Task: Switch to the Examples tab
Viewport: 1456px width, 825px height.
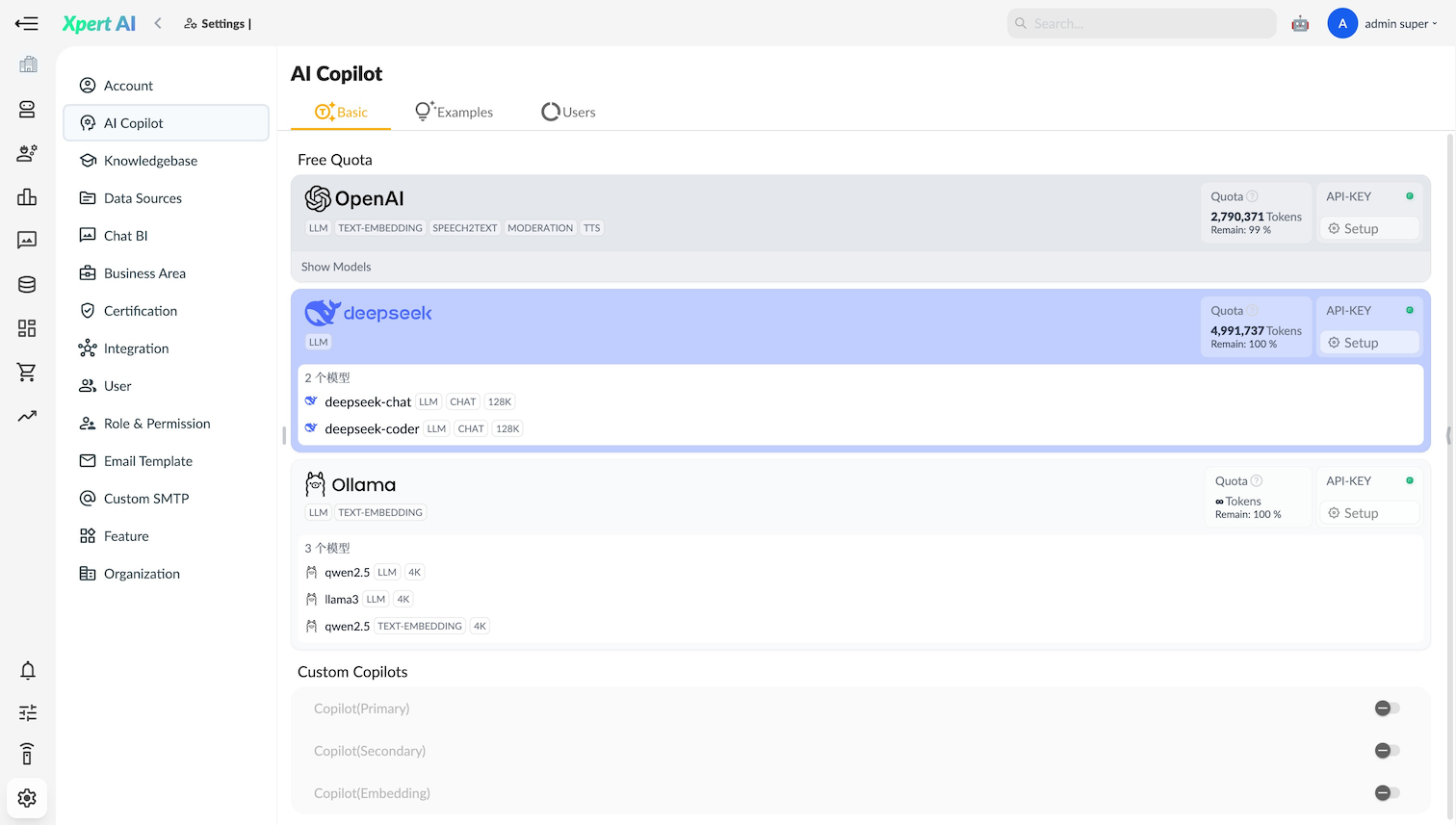Action: (455, 113)
